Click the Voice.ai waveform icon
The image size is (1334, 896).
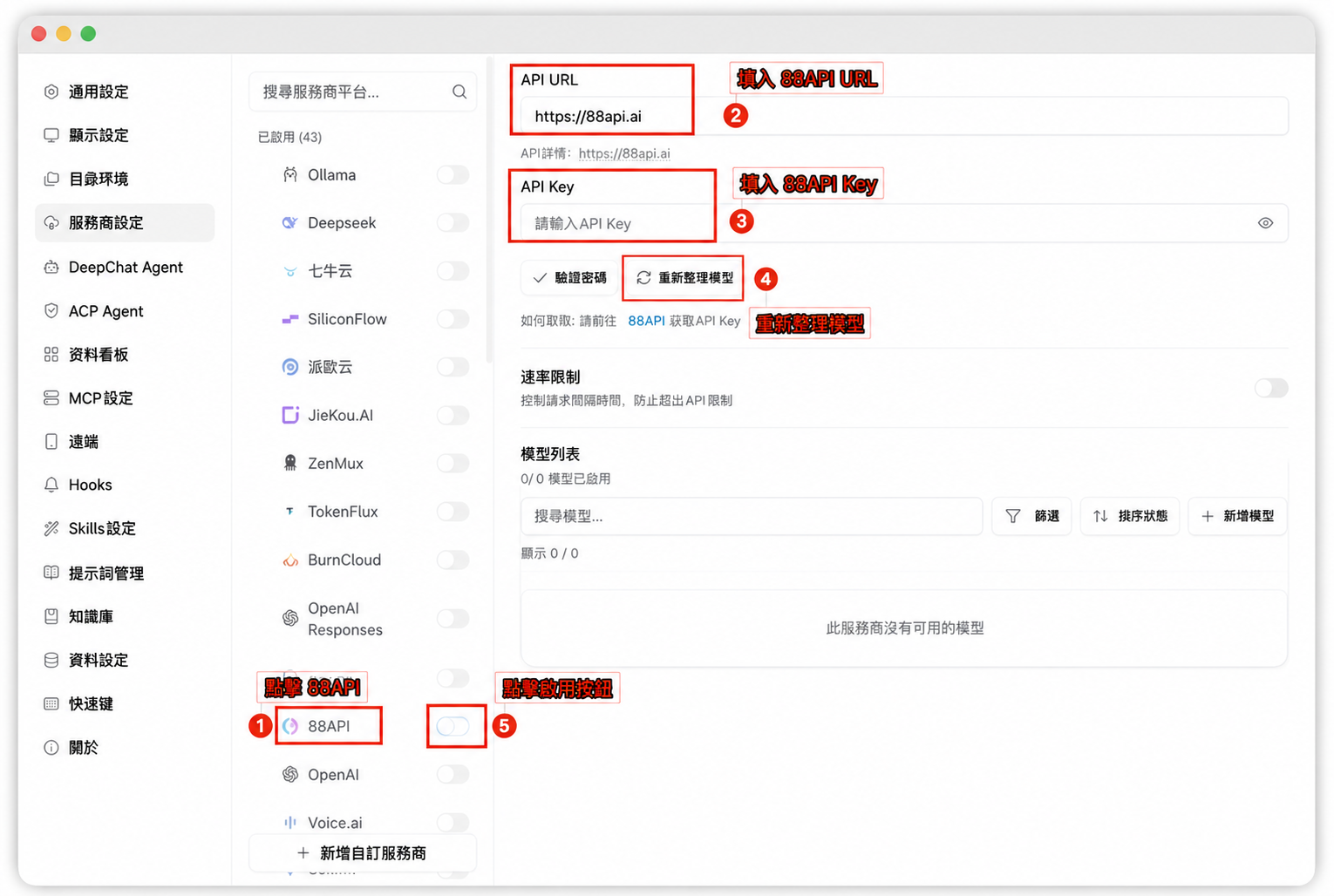[290, 822]
